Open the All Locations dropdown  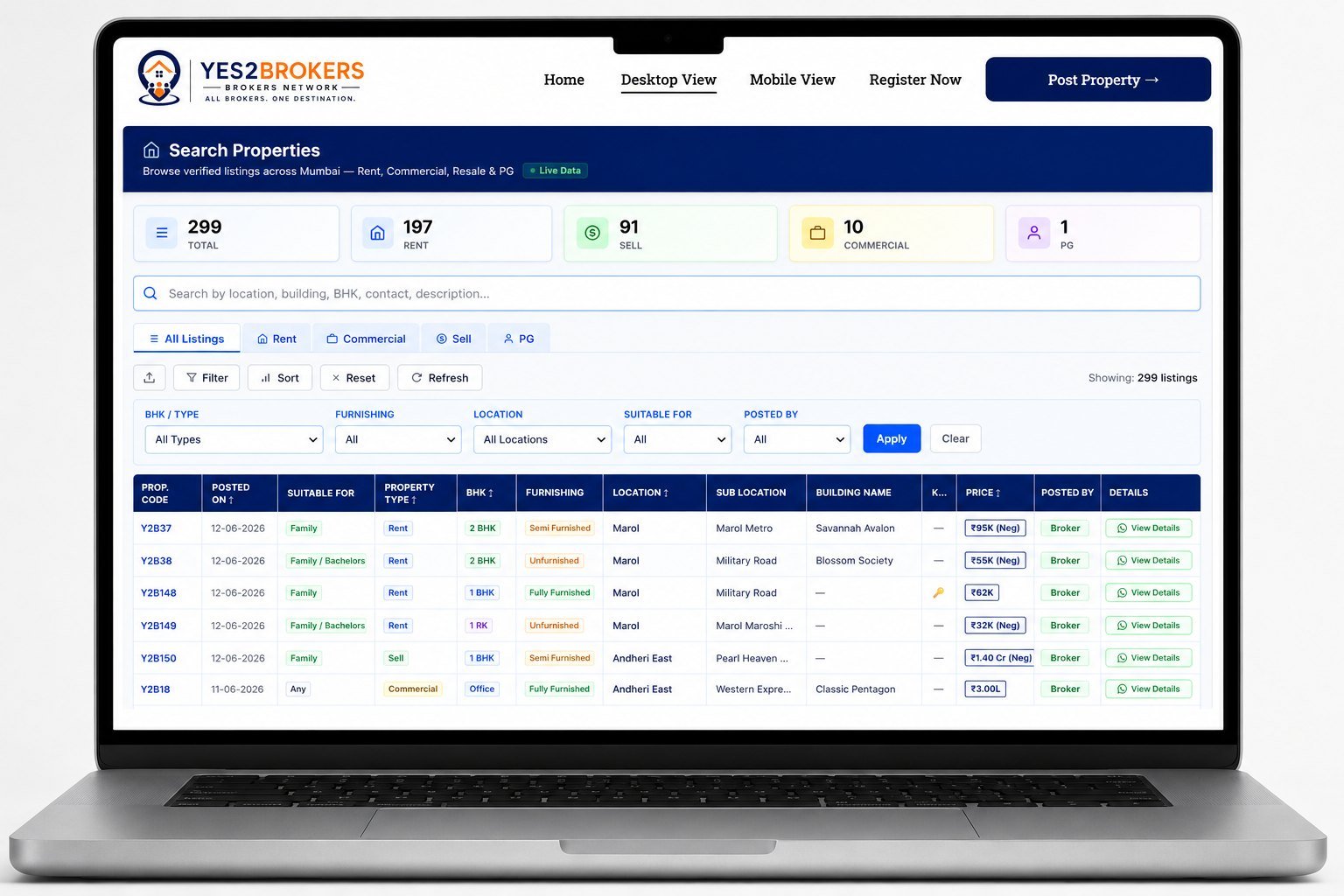542,439
